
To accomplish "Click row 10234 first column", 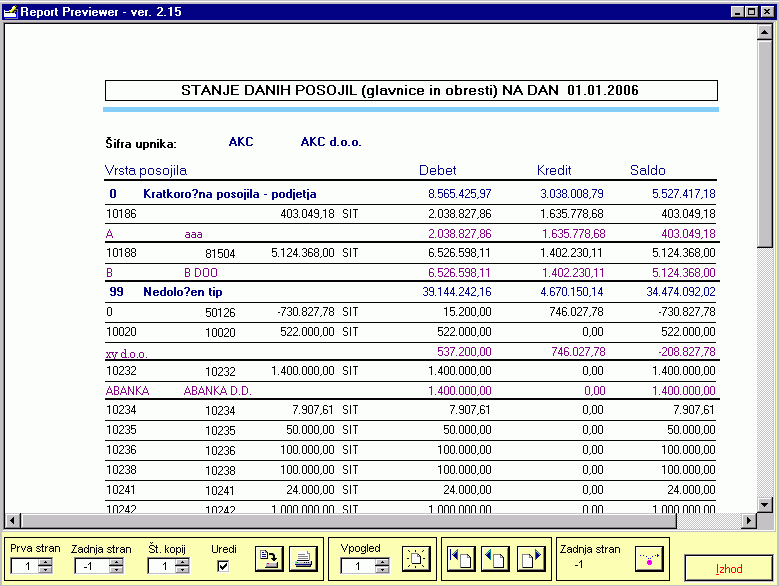I will click(x=121, y=410).
